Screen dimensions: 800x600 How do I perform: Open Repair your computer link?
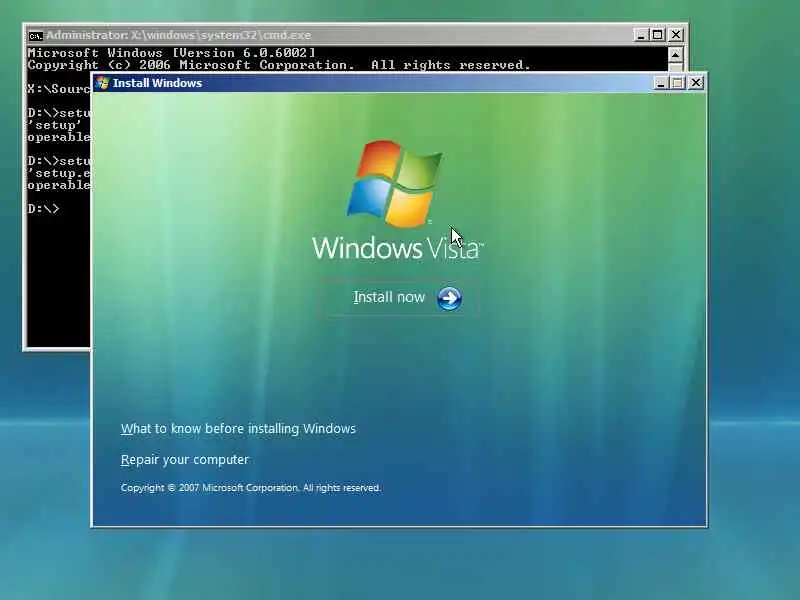[x=185, y=460]
